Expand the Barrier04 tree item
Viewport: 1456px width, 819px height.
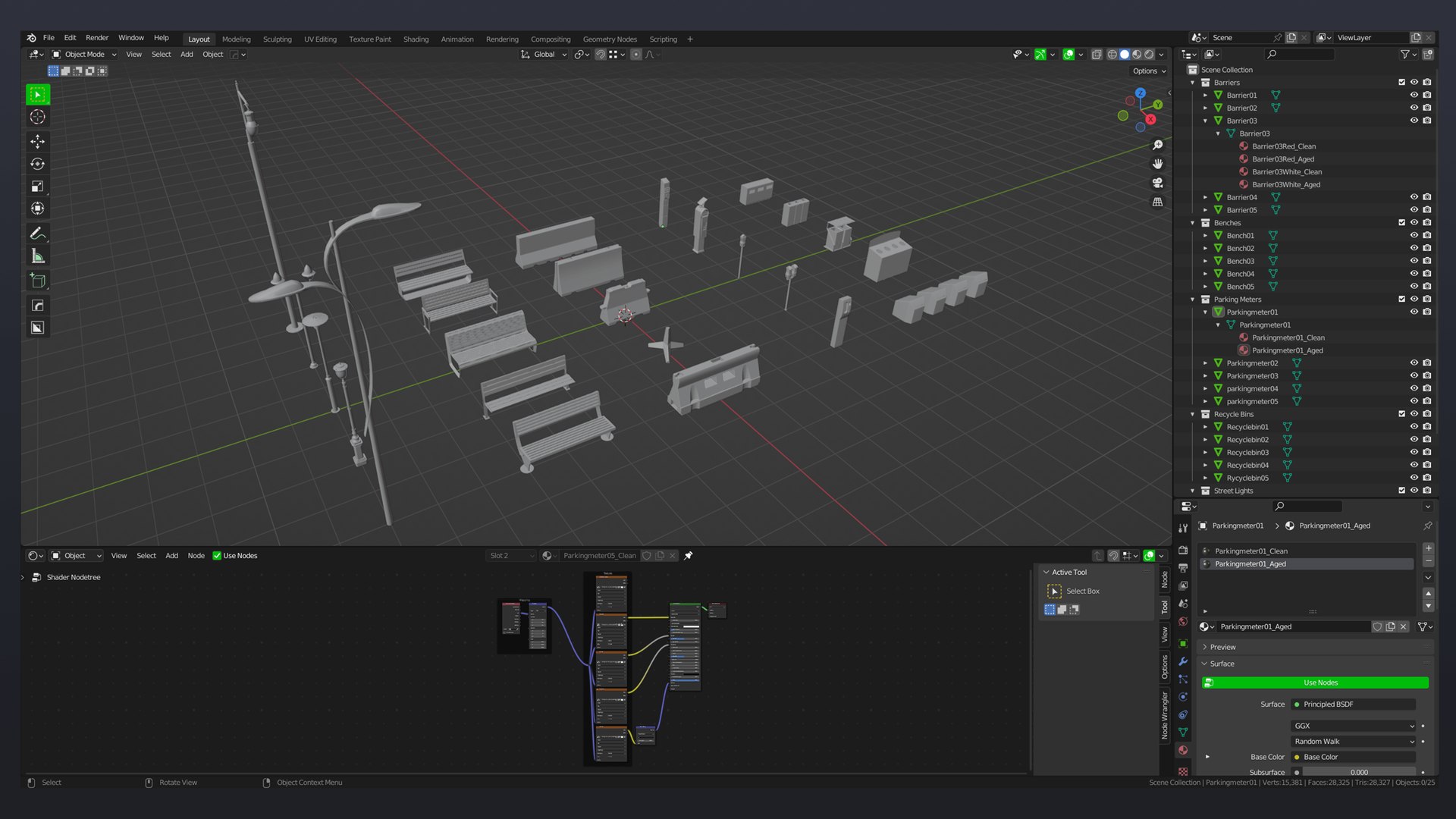tap(1205, 197)
